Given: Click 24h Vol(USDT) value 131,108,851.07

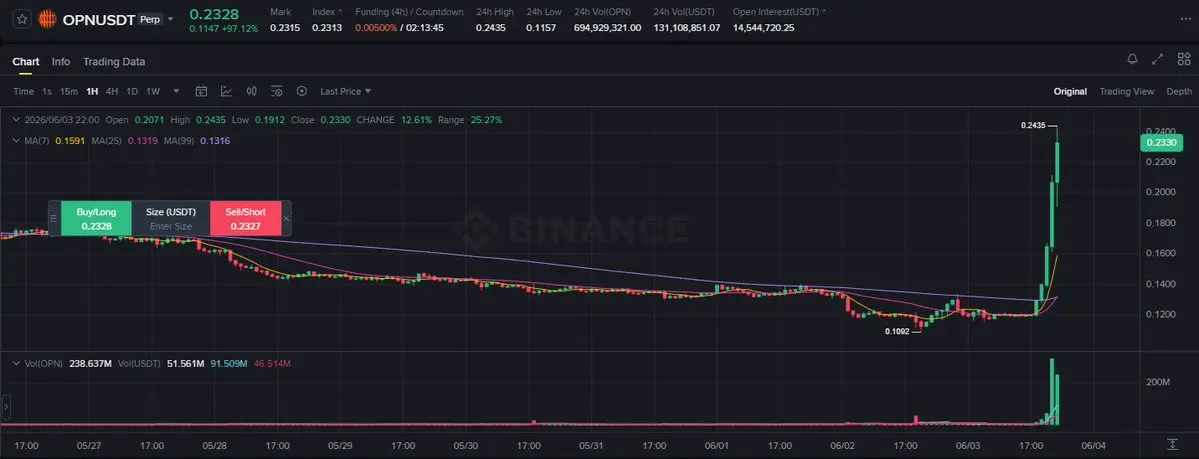Looking at the screenshot, I should (687, 28).
